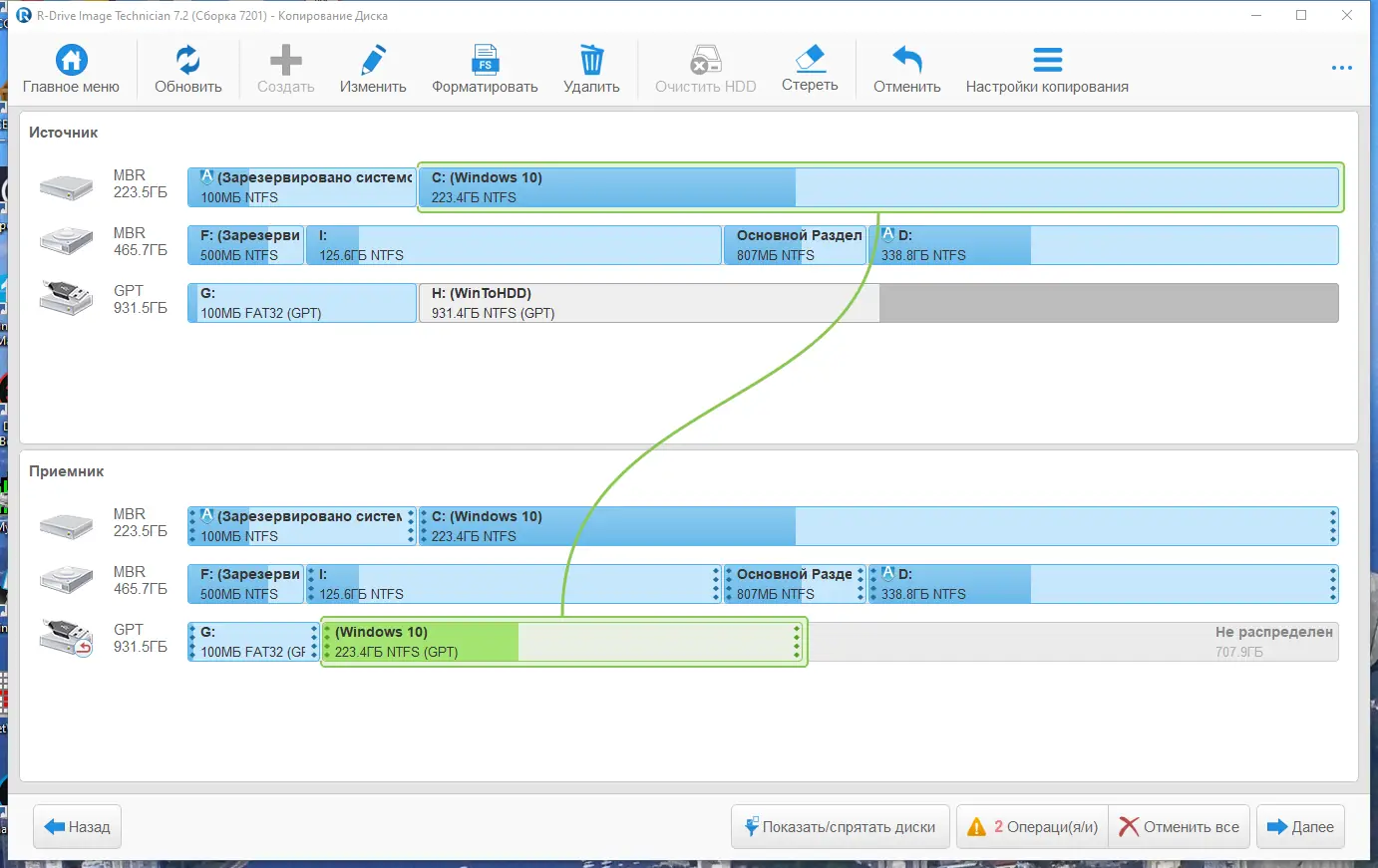Open the three-dots overflow menu
Image resolution: width=1378 pixels, height=868 pixels.
(x=1342, y=68)
